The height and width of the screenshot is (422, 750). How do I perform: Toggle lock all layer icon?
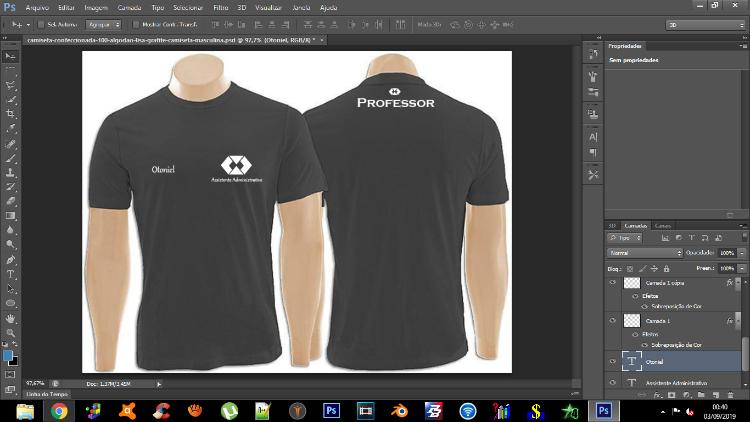click(666, 269)
